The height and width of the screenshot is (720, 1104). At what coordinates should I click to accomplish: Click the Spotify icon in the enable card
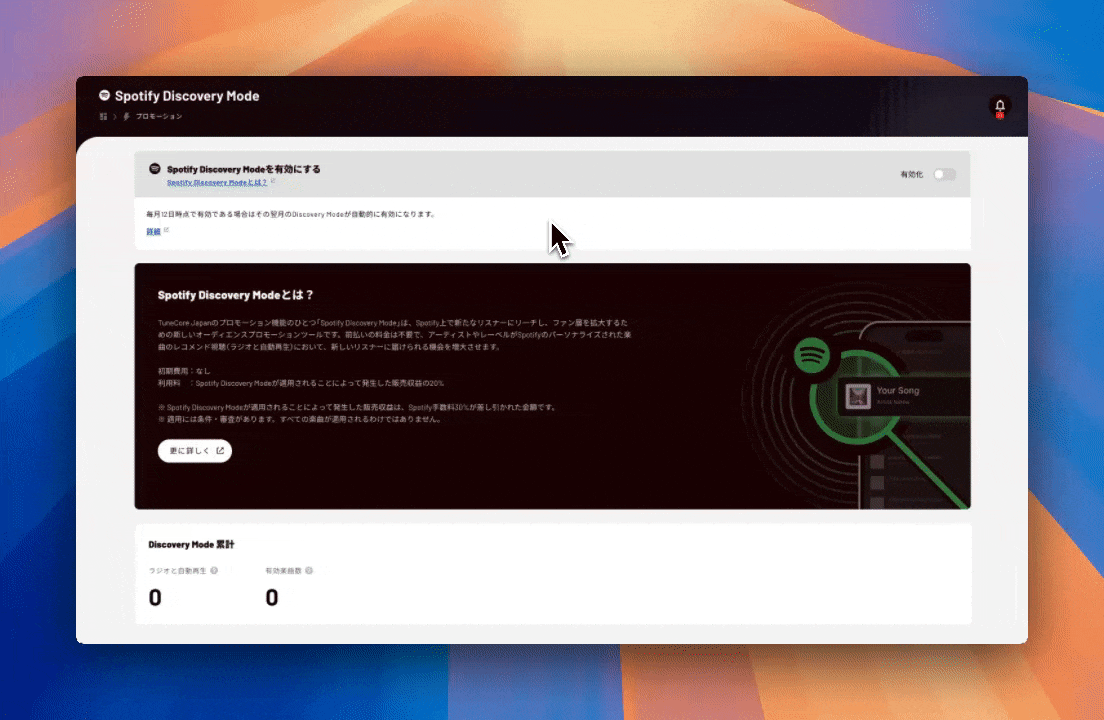pyautogui.click(x=155, y=169)
